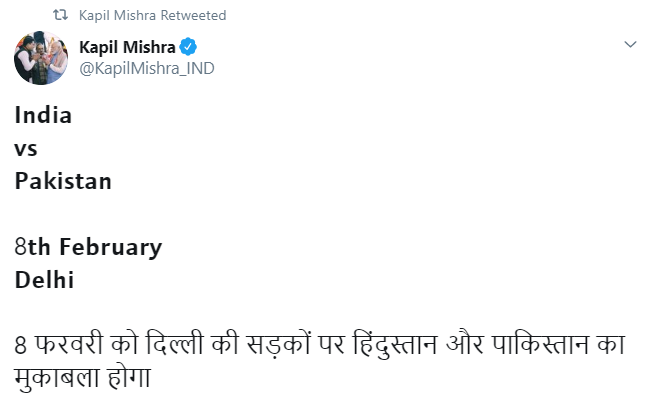Open the @KapilMishra_IND handle
The width and height of the screenshot is (650, 407).
(x=146, y=68)
